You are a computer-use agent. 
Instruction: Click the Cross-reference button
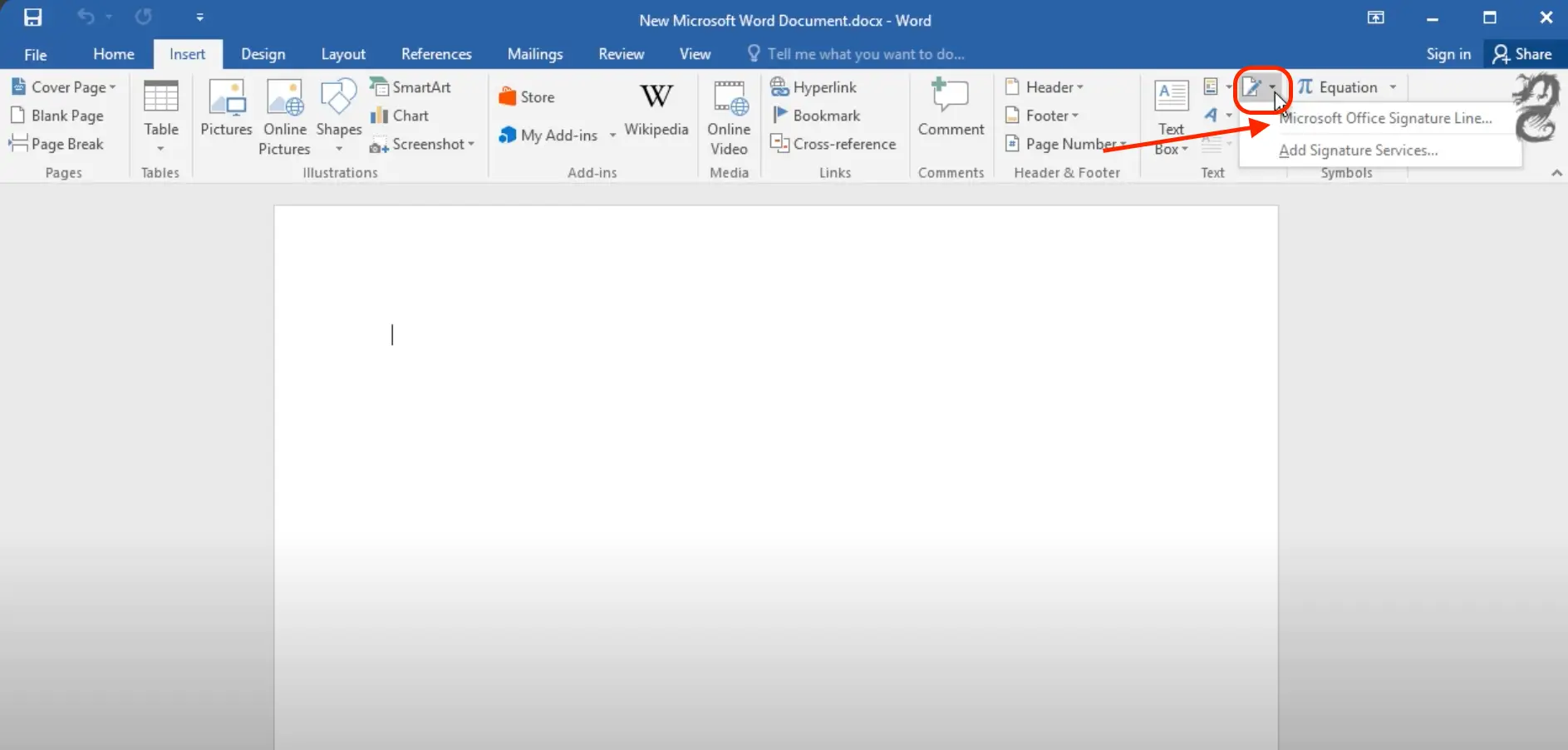tap(833, 144)
